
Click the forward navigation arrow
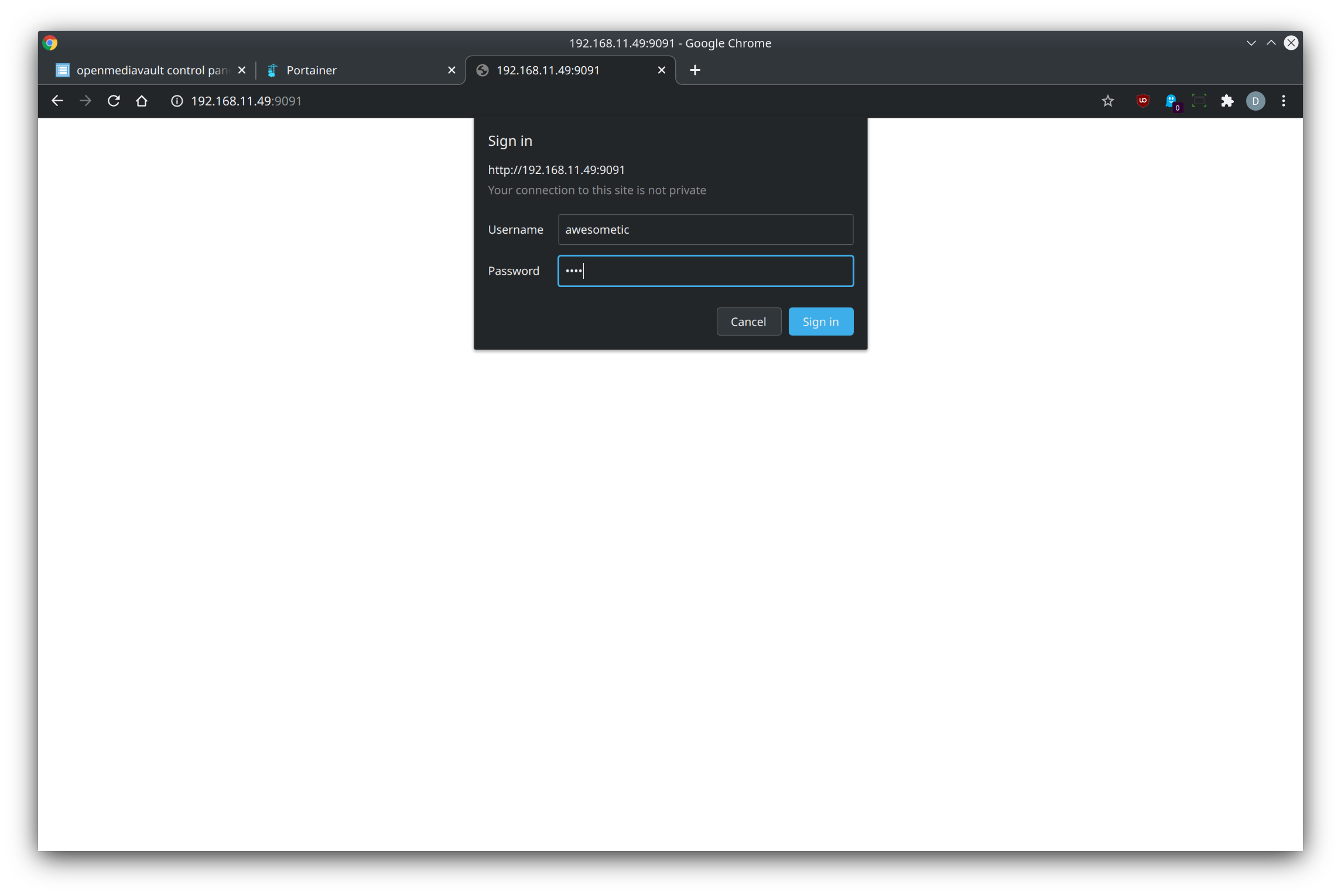[x=85, y=101]
